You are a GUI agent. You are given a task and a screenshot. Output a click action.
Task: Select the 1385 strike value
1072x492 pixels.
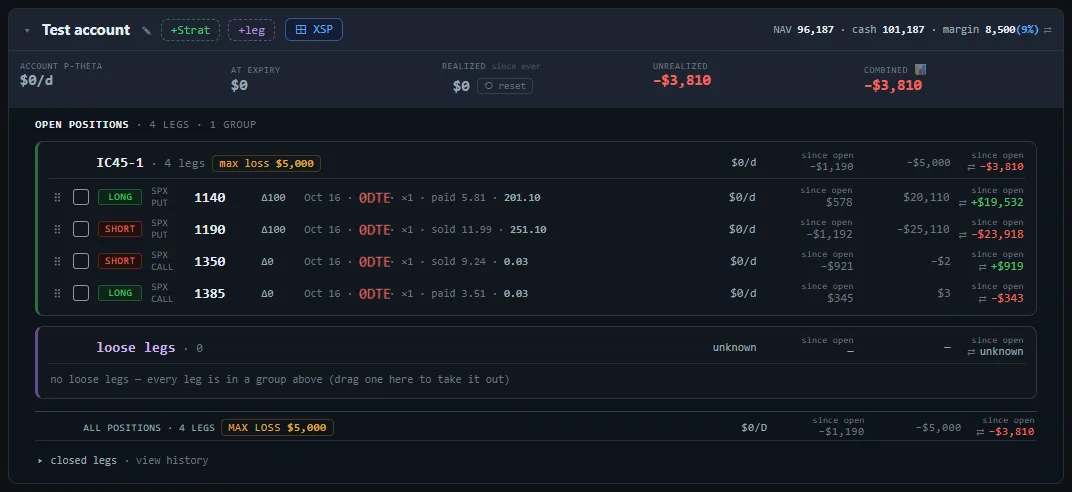pos(210,294)
